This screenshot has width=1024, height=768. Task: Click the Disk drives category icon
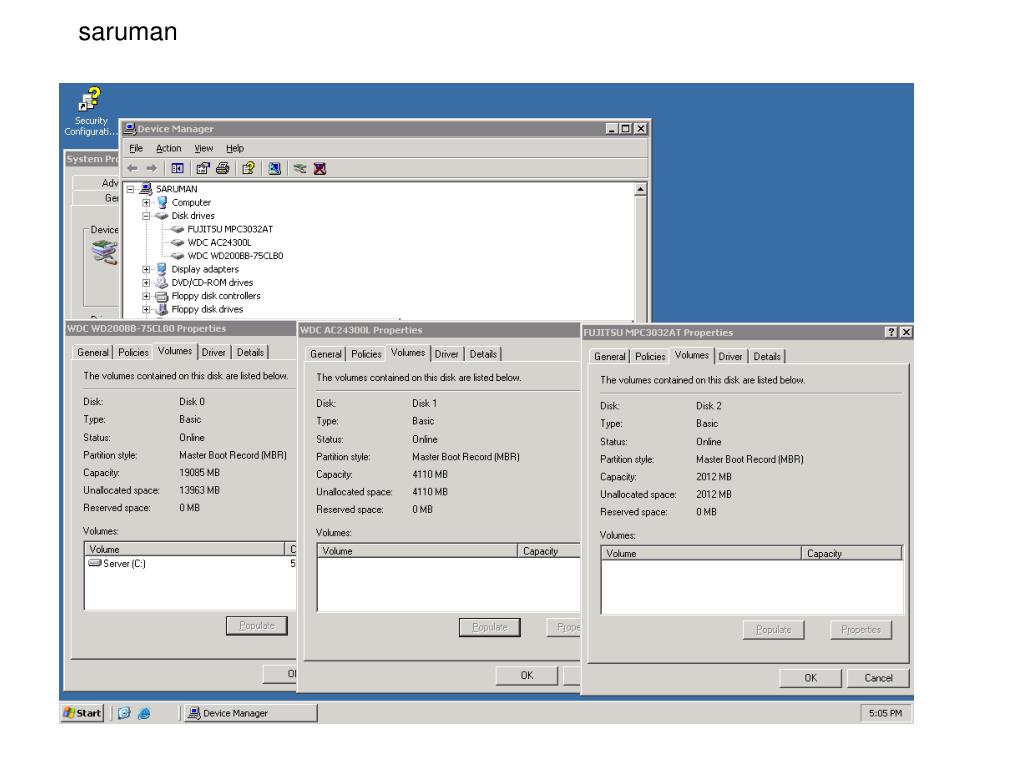pyautogui.click(x=161, y=216)
